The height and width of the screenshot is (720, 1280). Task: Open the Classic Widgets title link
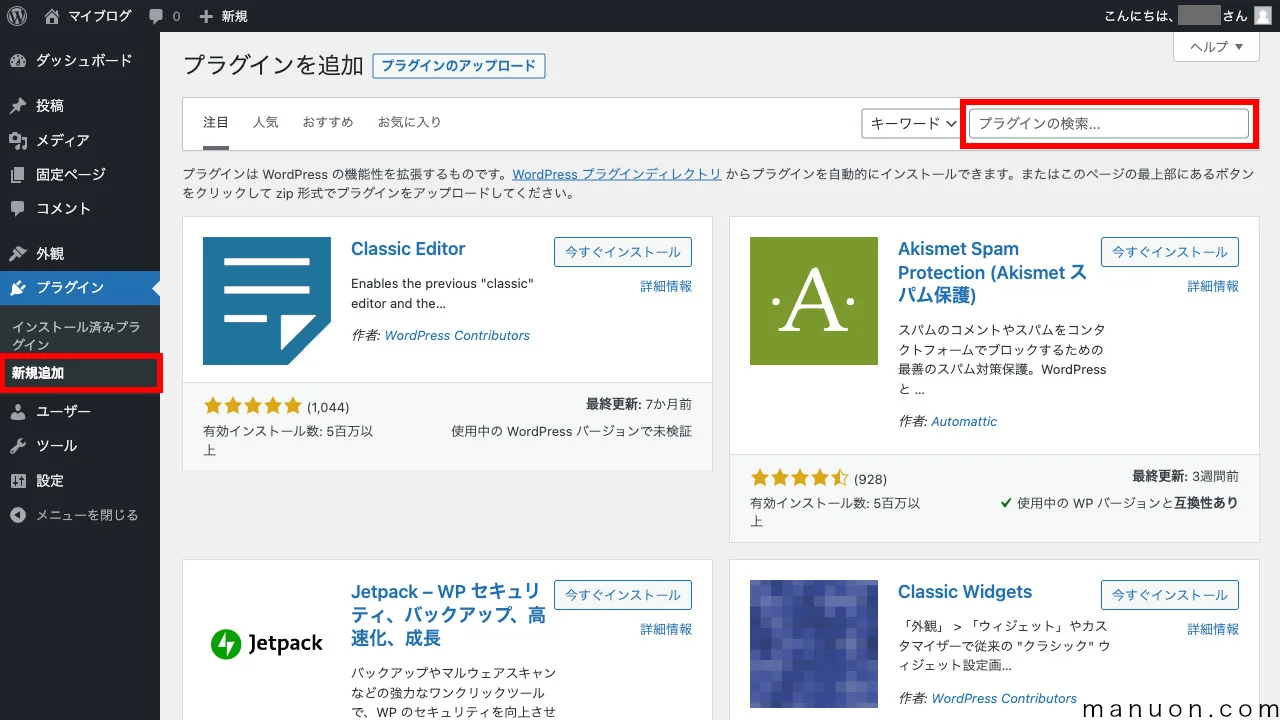click(965, 592)
